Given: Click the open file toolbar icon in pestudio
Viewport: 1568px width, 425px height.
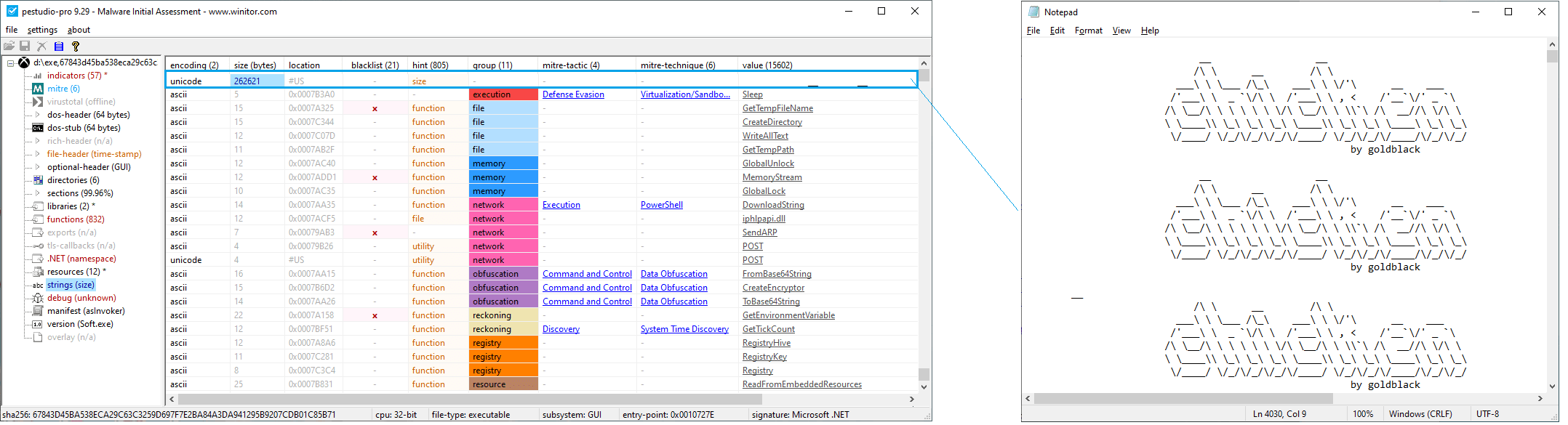Looking at the screenshot, I should [x=9, y=46].
